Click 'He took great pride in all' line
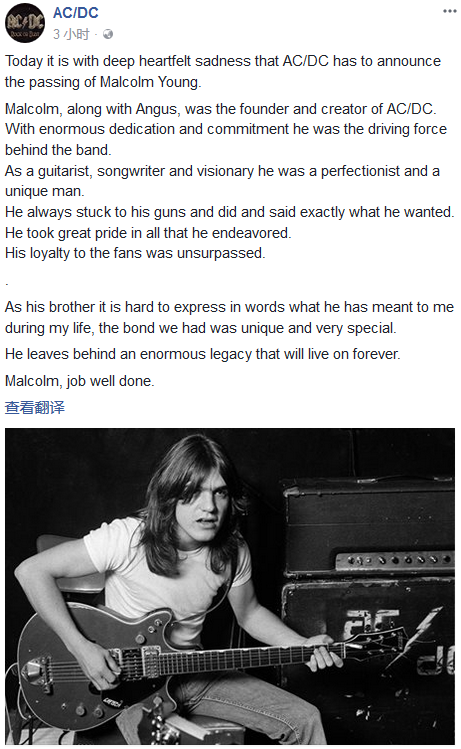Viewport: 461px width, 749px height. pos(148,233)
